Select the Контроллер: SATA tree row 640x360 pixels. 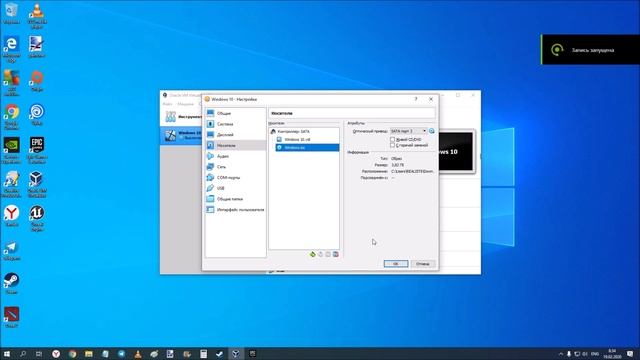click(304, 131)
